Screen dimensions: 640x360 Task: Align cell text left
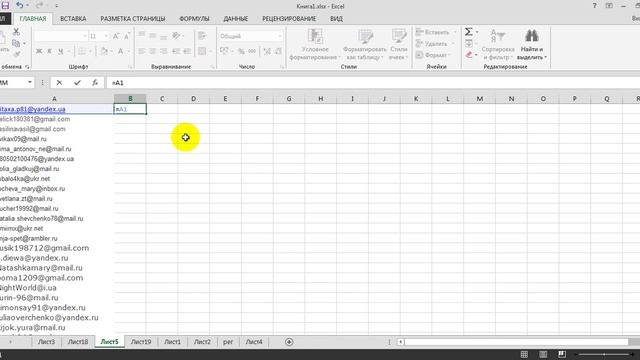coord(142,51)
